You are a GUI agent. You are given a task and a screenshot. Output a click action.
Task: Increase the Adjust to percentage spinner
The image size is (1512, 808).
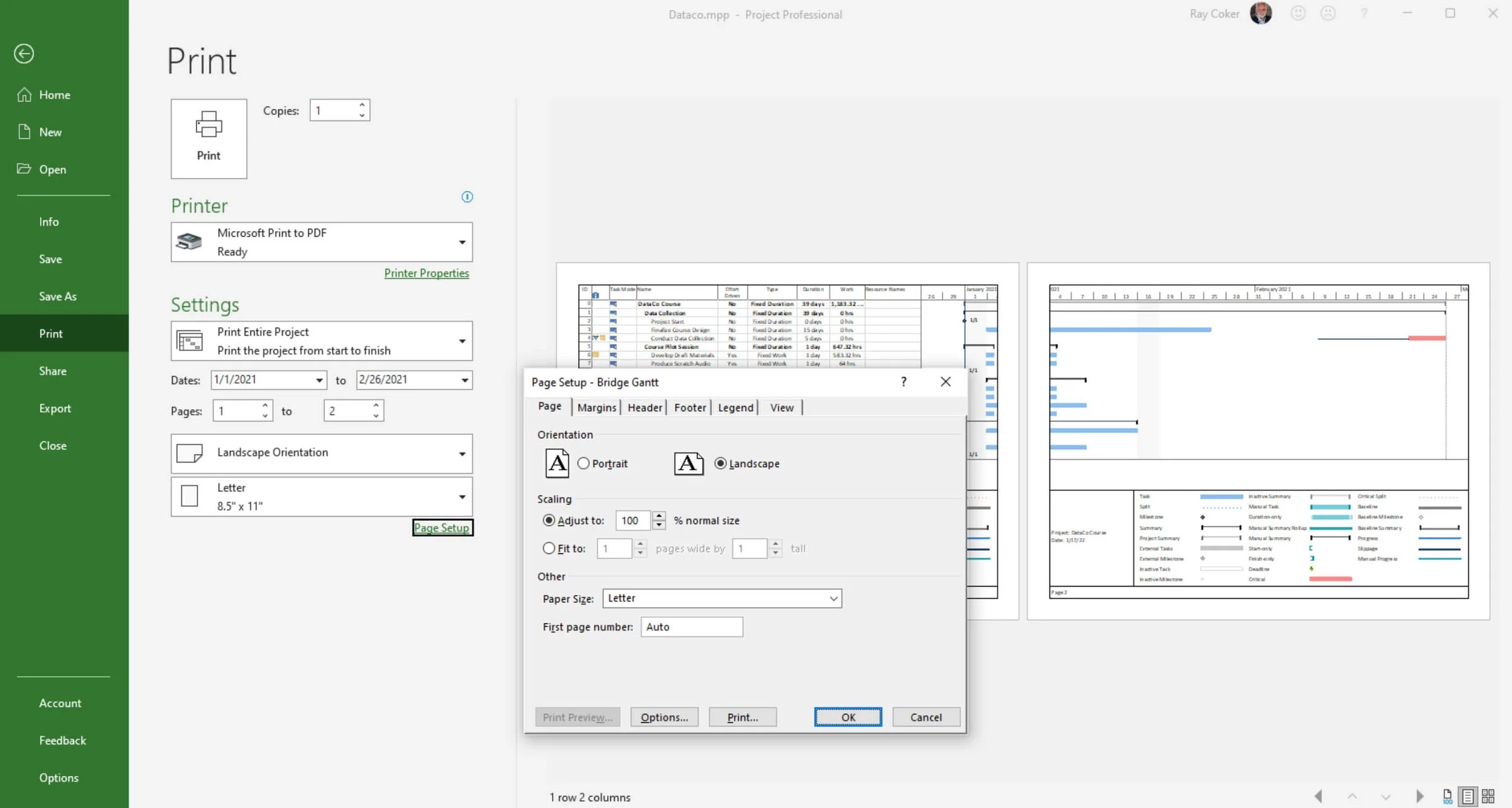tap(659, 516)
